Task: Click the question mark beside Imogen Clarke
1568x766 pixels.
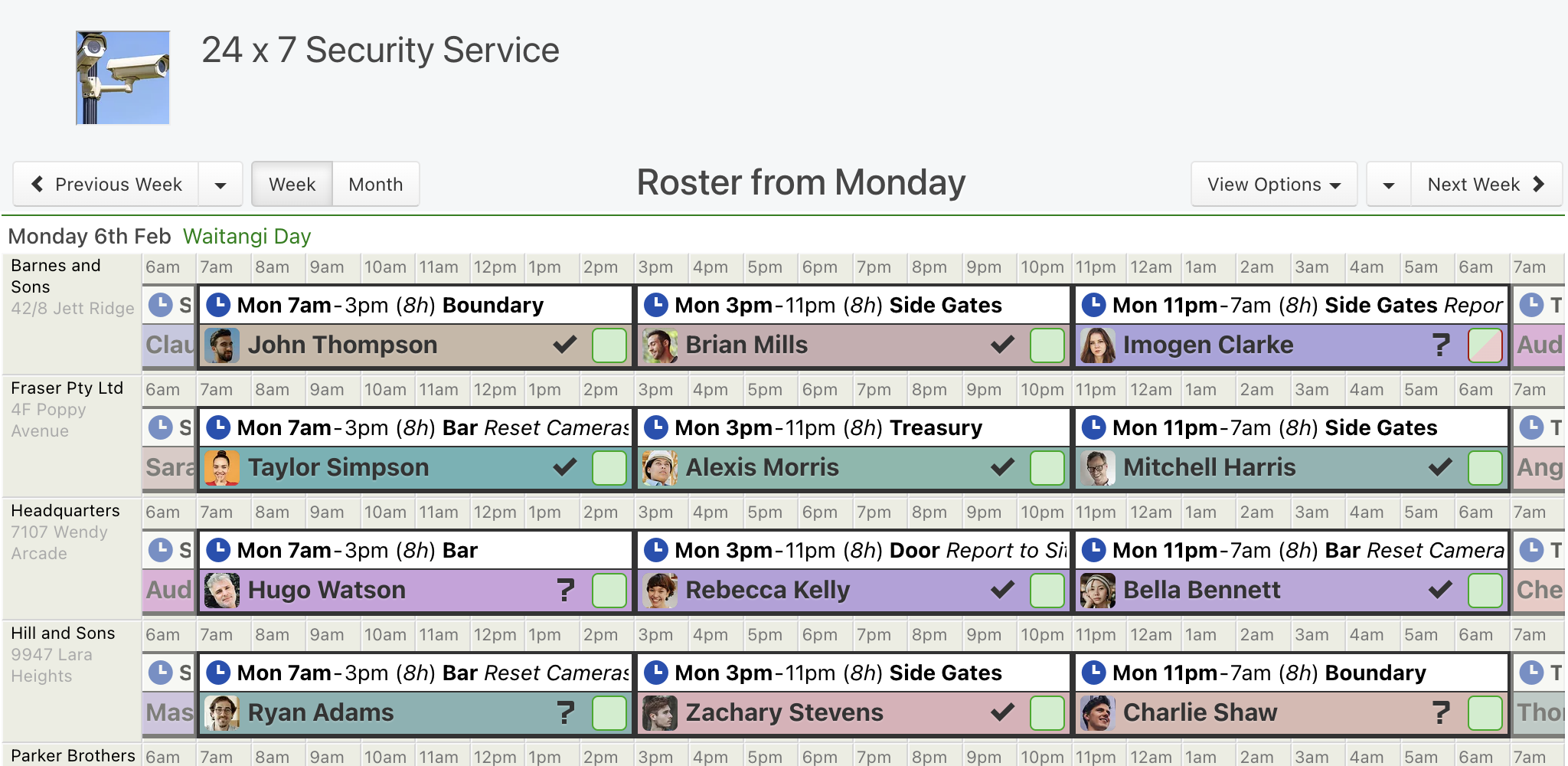Action: coord(1440,345)
